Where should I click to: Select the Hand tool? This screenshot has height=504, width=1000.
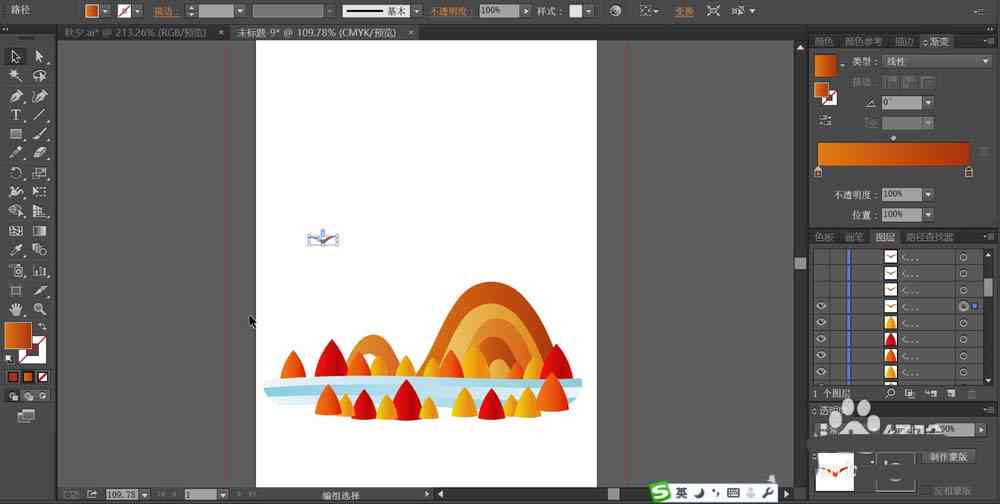tap(16, 309)
